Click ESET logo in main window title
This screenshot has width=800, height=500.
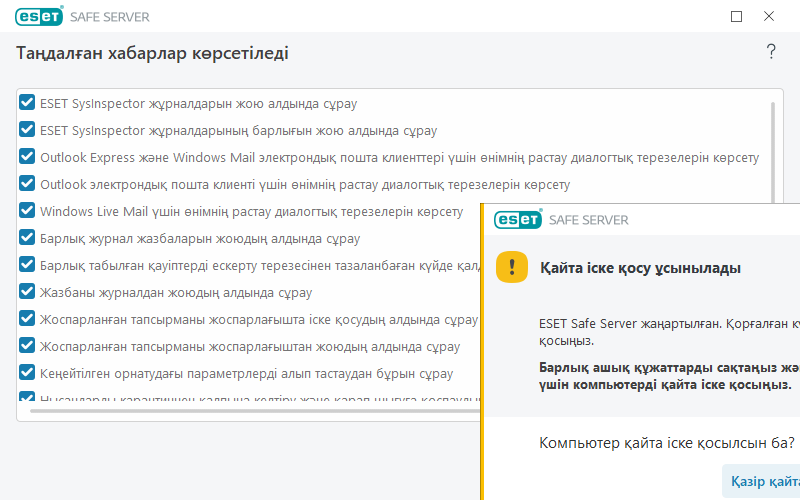[x=39, y=16]
